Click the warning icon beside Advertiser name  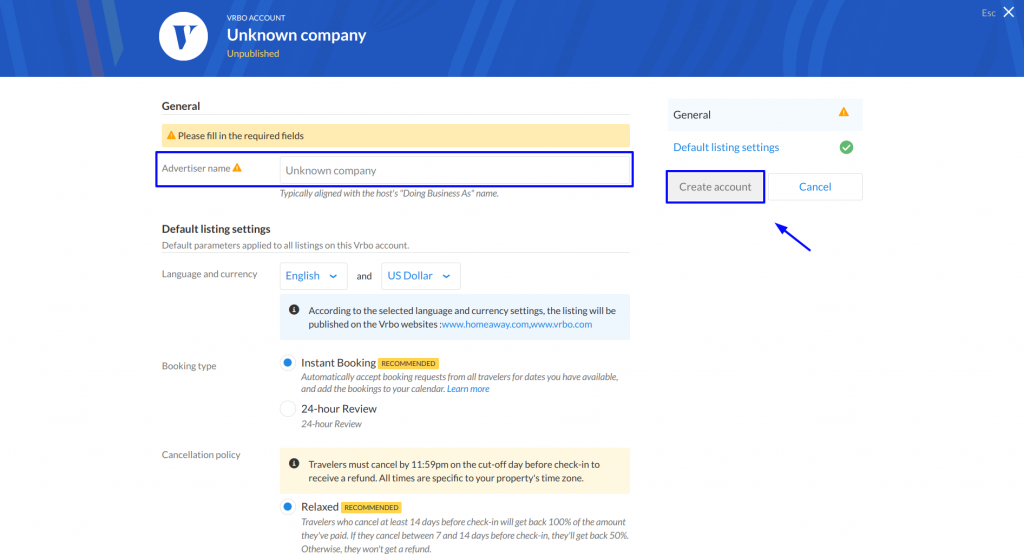coord(238,168)
